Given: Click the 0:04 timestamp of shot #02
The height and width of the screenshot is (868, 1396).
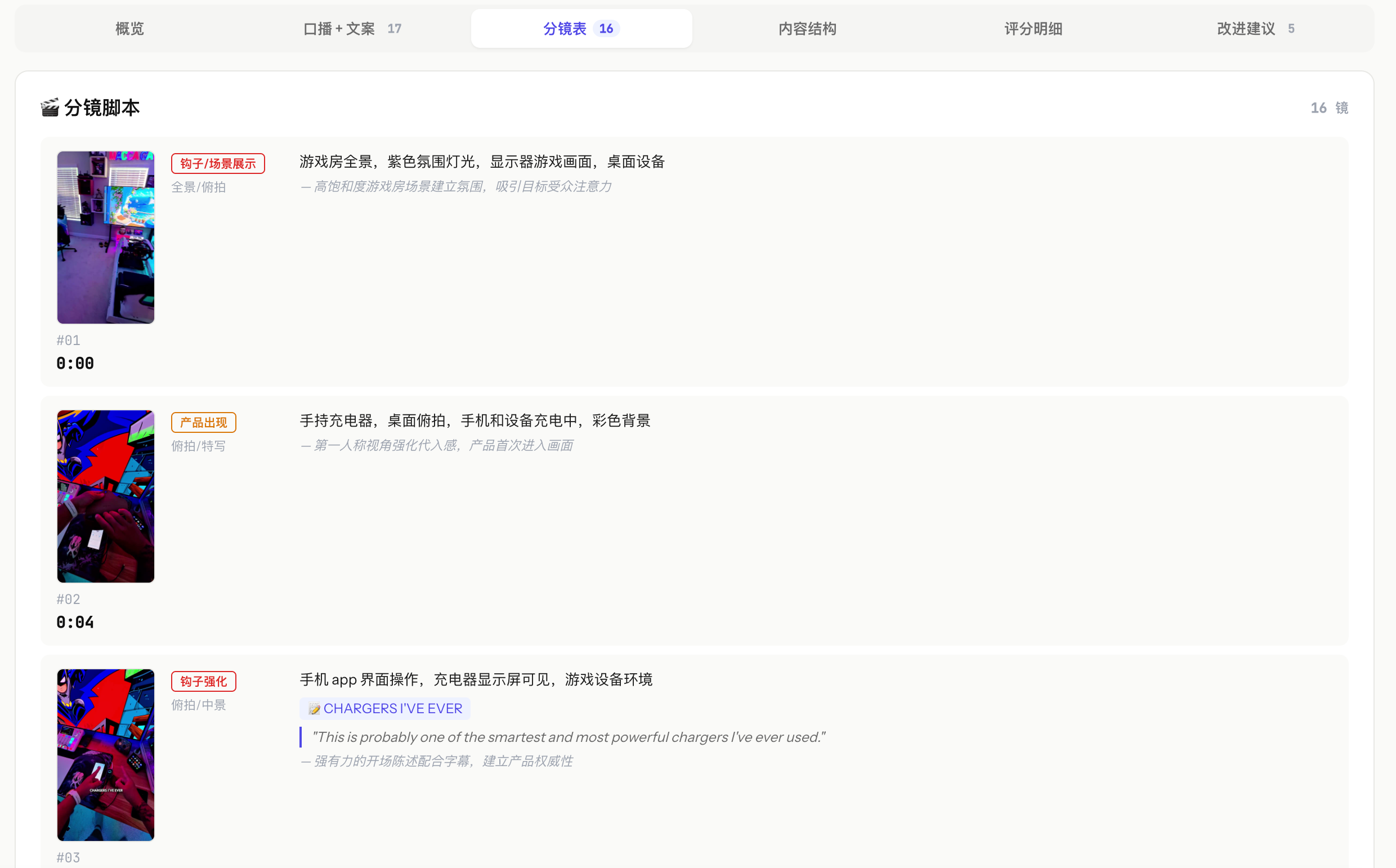Looking at the screenshot, I should [75, 623].
